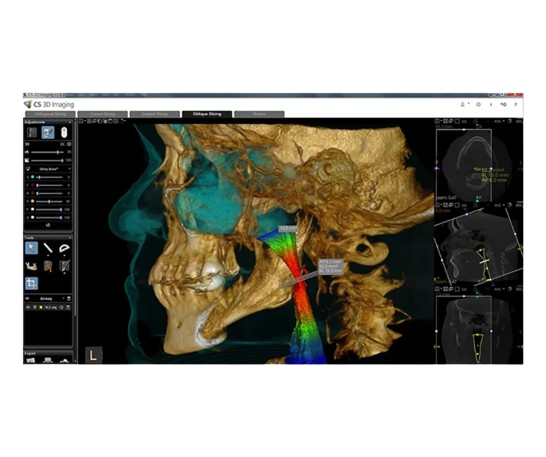Delete the airway entry via its trash icon
Viewport: 546px width, 457px height.
click(68, 307)
